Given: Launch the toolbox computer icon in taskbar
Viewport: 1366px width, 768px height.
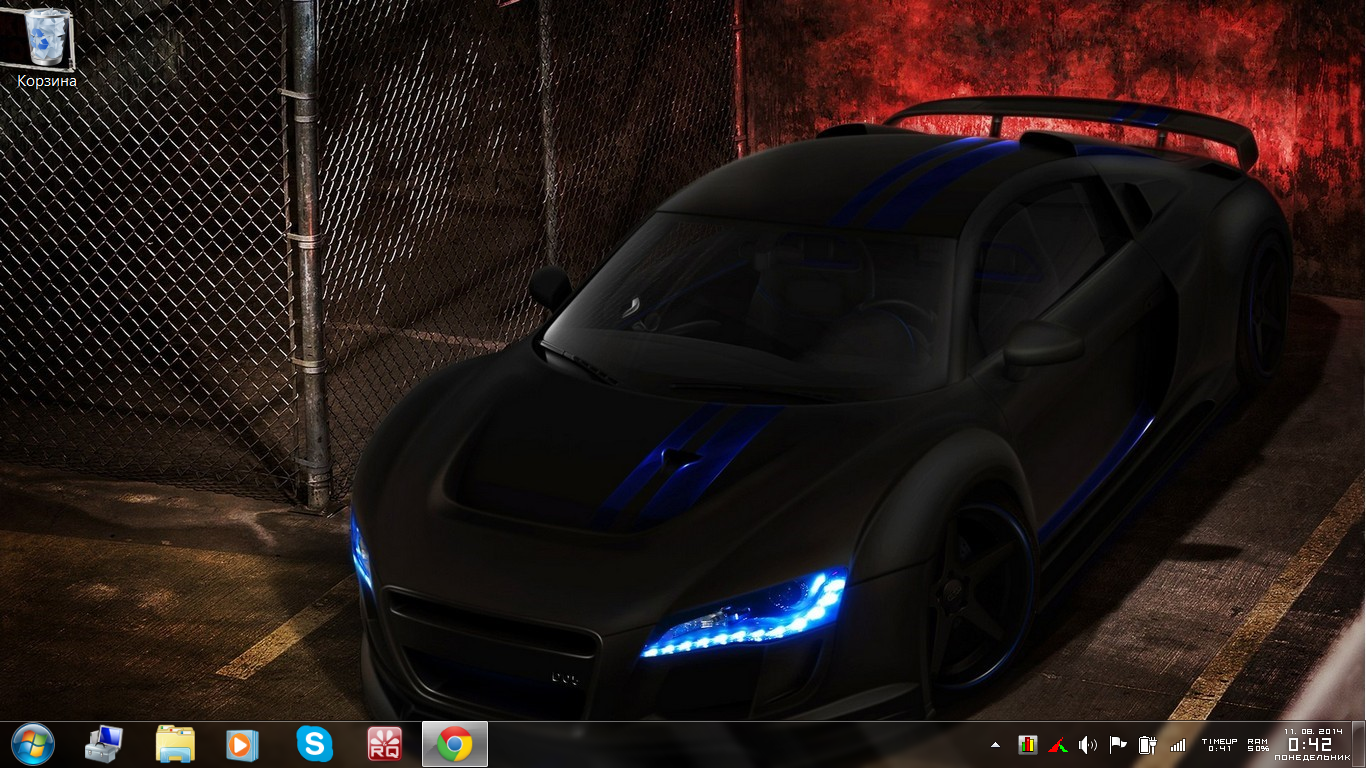Looking at the screenshot, I should (103, 744).
